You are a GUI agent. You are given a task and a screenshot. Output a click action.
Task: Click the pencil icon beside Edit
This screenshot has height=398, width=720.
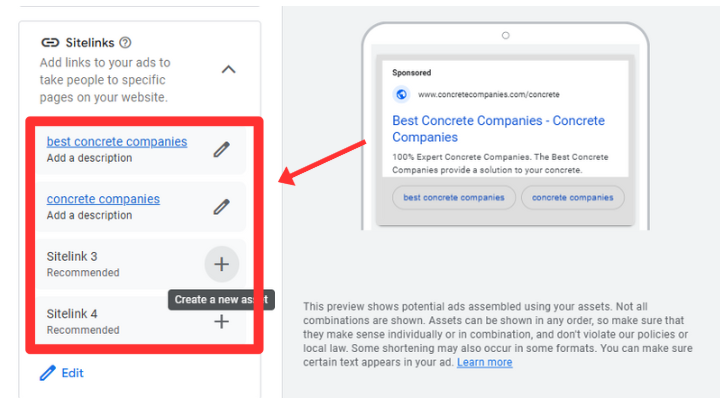click(48, 373)
